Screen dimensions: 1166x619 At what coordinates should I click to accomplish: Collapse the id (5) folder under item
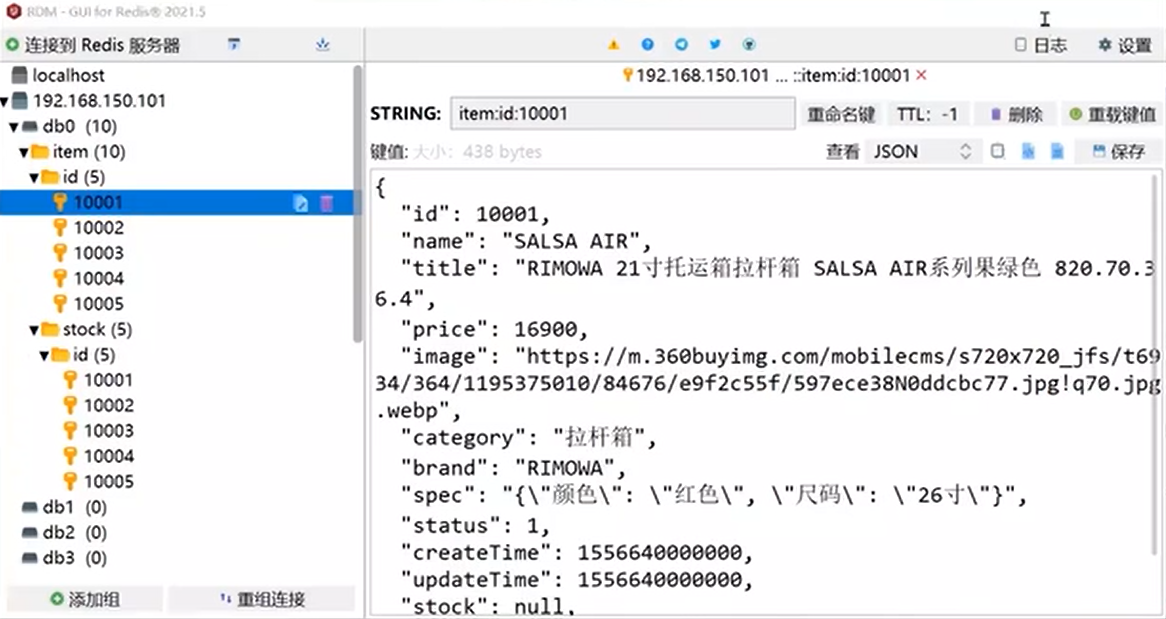click(34, 178)
